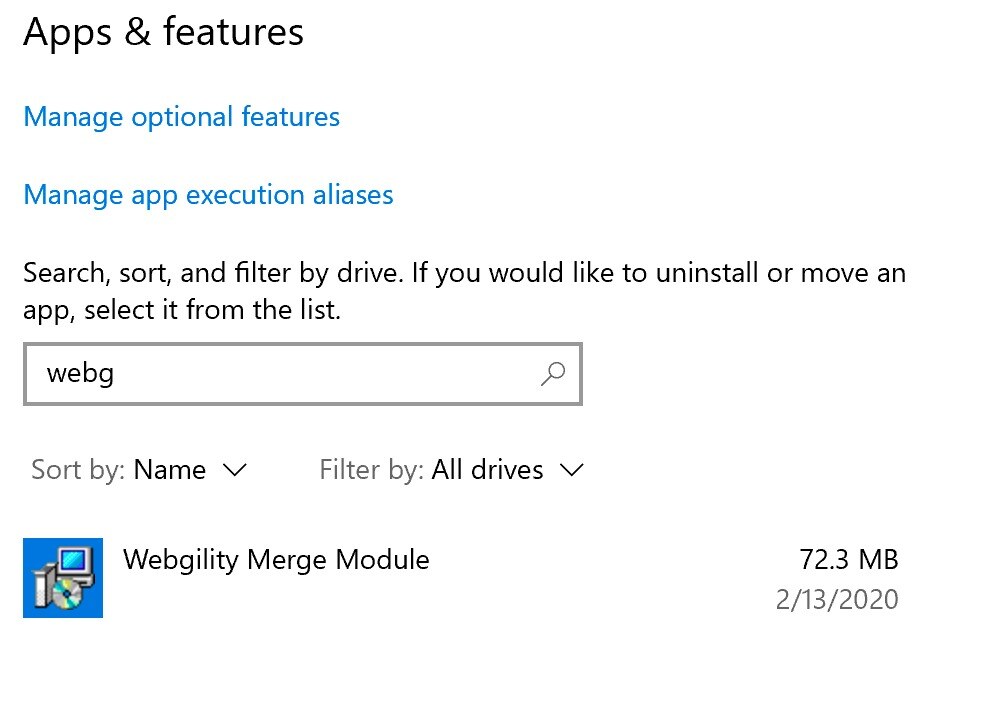The height and width of the screenshot is (705, 999).
Task: Click the Apps & features heading
Action: point(163,32)
